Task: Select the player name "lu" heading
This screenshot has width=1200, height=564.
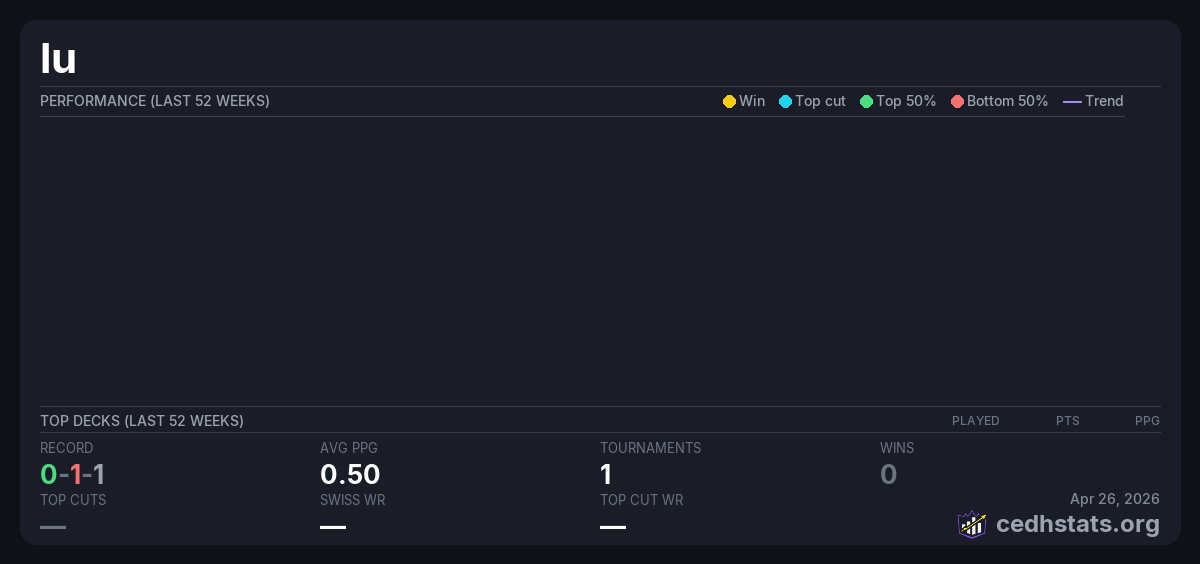Action: [x=58, y=59]
